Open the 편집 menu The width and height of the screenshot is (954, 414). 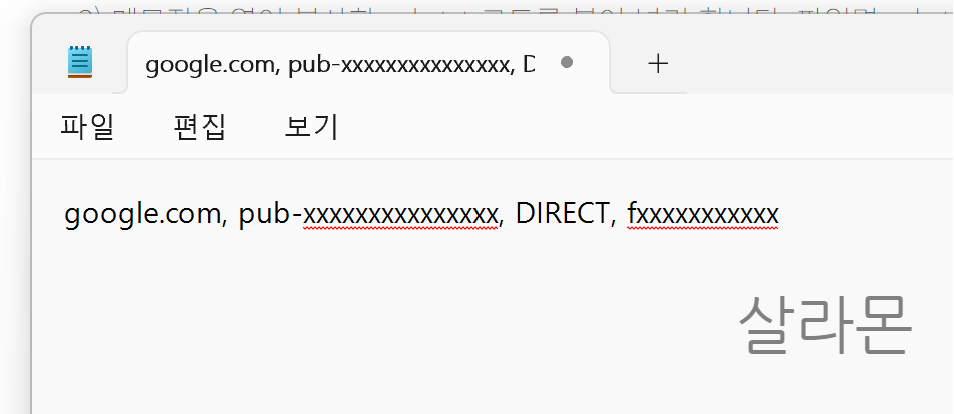200,127
